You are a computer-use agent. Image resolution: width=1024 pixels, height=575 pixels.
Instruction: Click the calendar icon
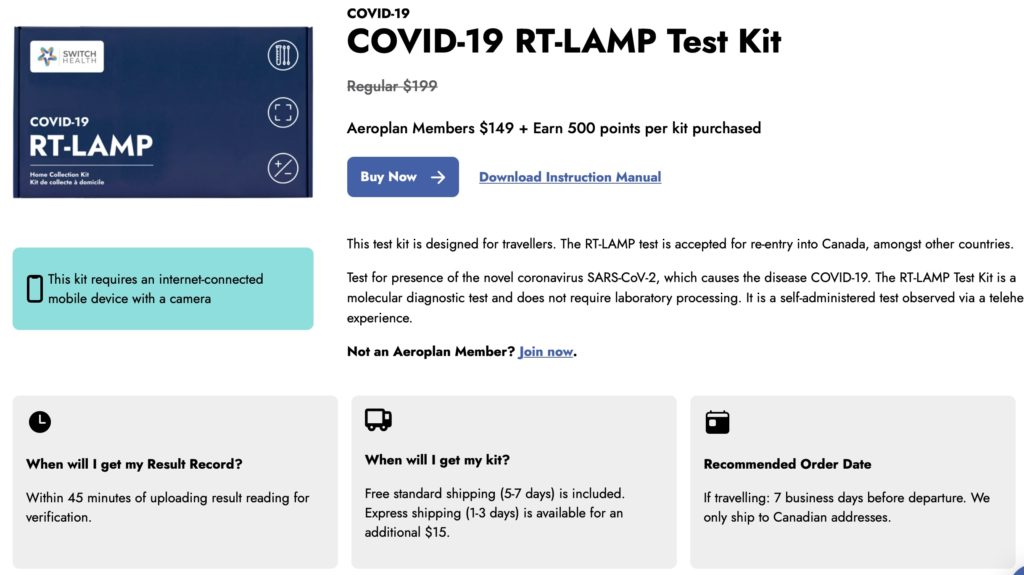(x=717, y=422)
